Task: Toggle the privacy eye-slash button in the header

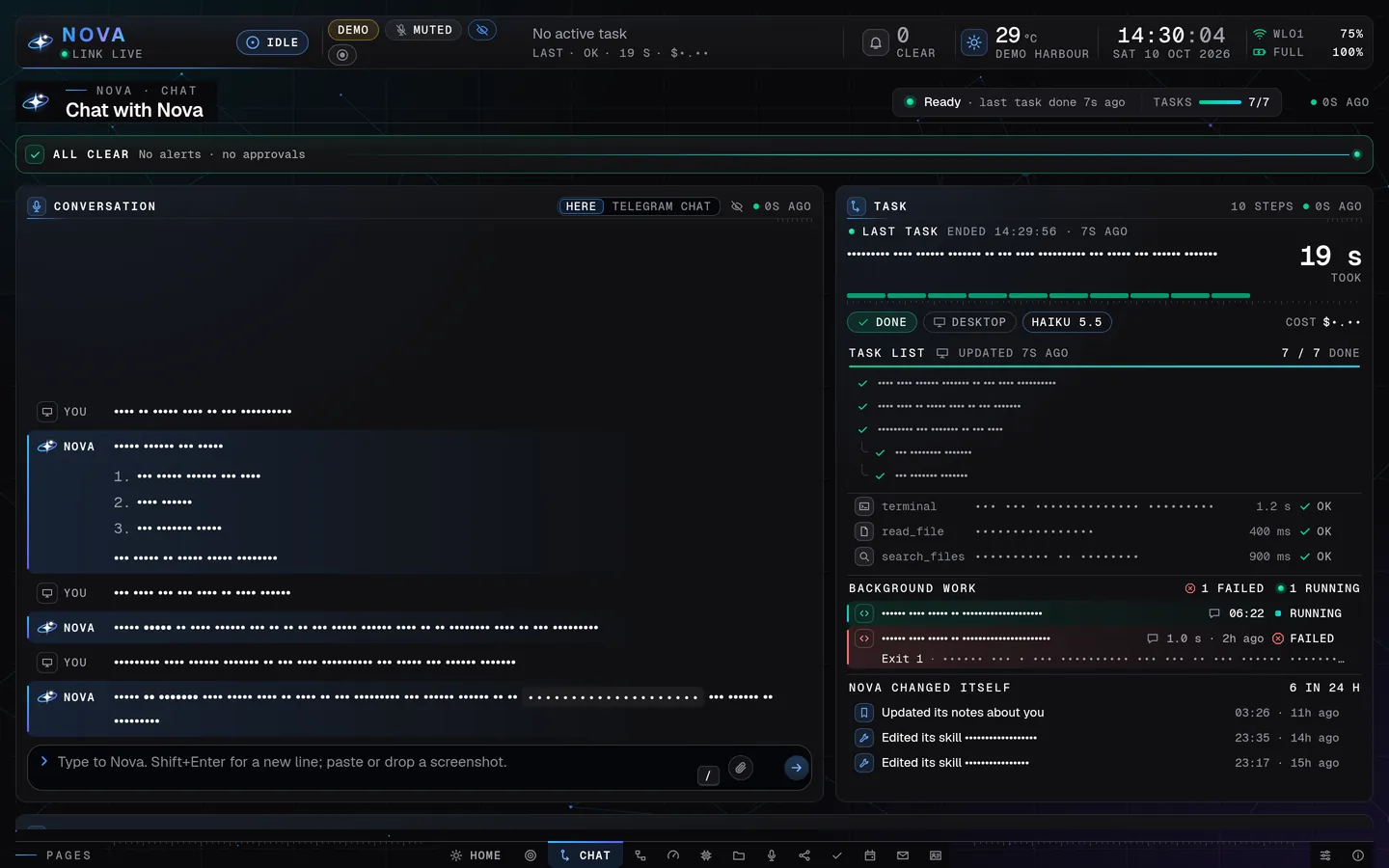Action: coord(482,30)
